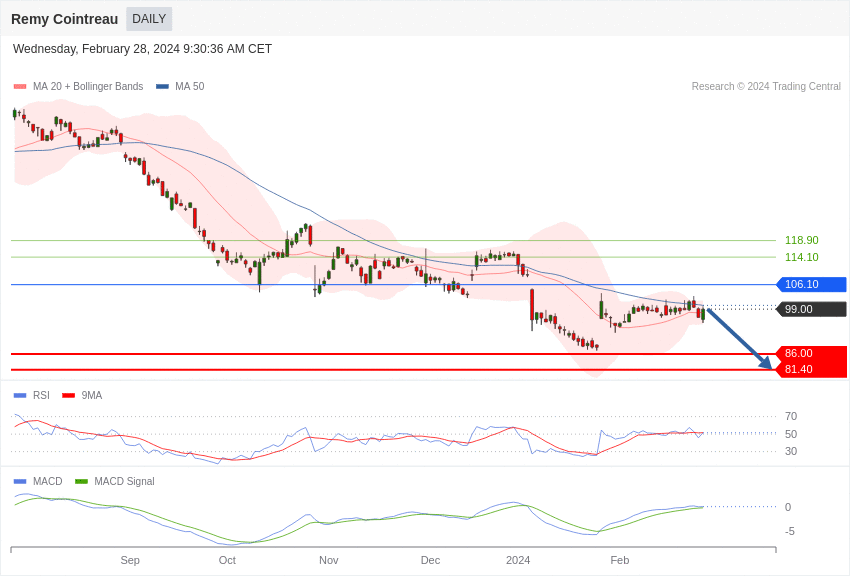Viewport: 850px width, 576px height.
Task: Toggle the MA 50 legend label
Action: (189, 87)
